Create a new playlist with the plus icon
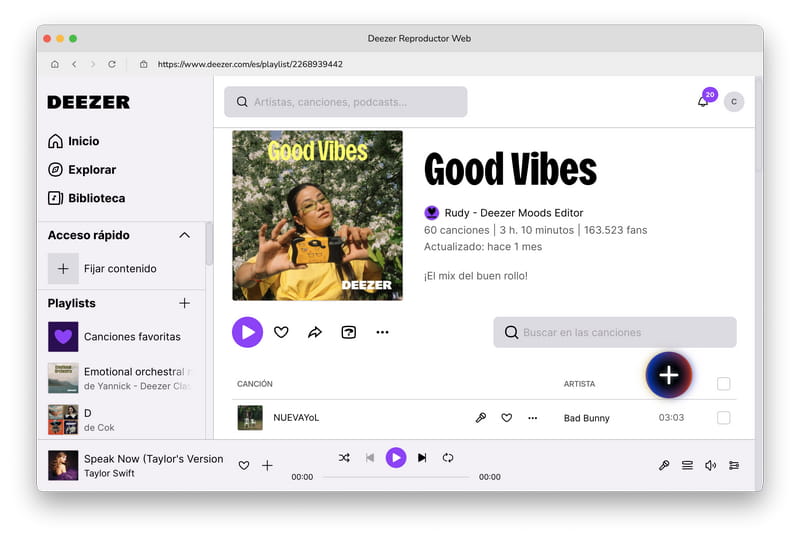Image resolution: width=800 pixels, height=540 pixels. click(x=185, y=303)
